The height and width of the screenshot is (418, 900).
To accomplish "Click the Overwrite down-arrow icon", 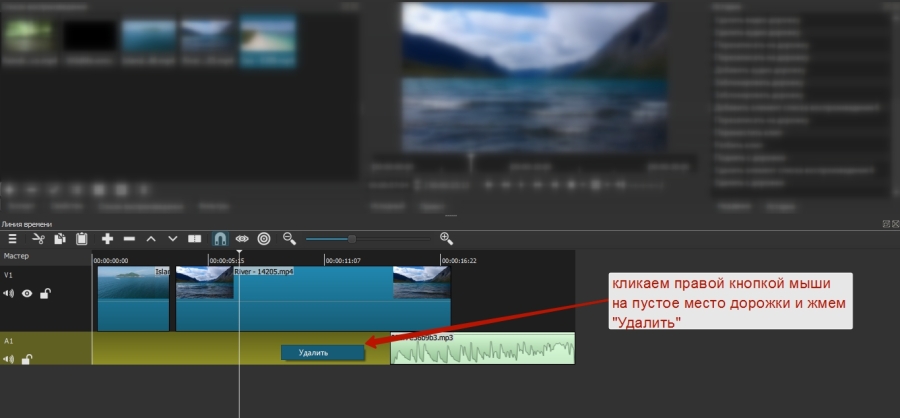I will [172, 239].
